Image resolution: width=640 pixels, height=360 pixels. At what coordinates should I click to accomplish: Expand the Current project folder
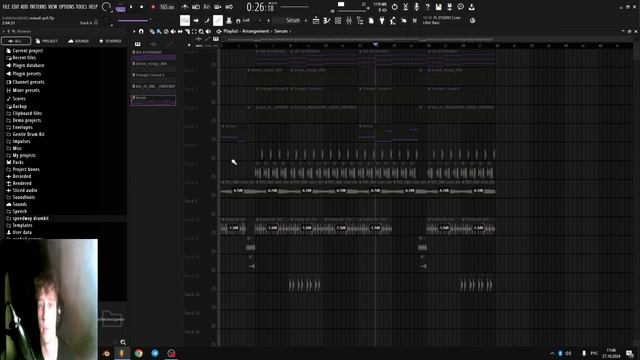pos(24,51)
